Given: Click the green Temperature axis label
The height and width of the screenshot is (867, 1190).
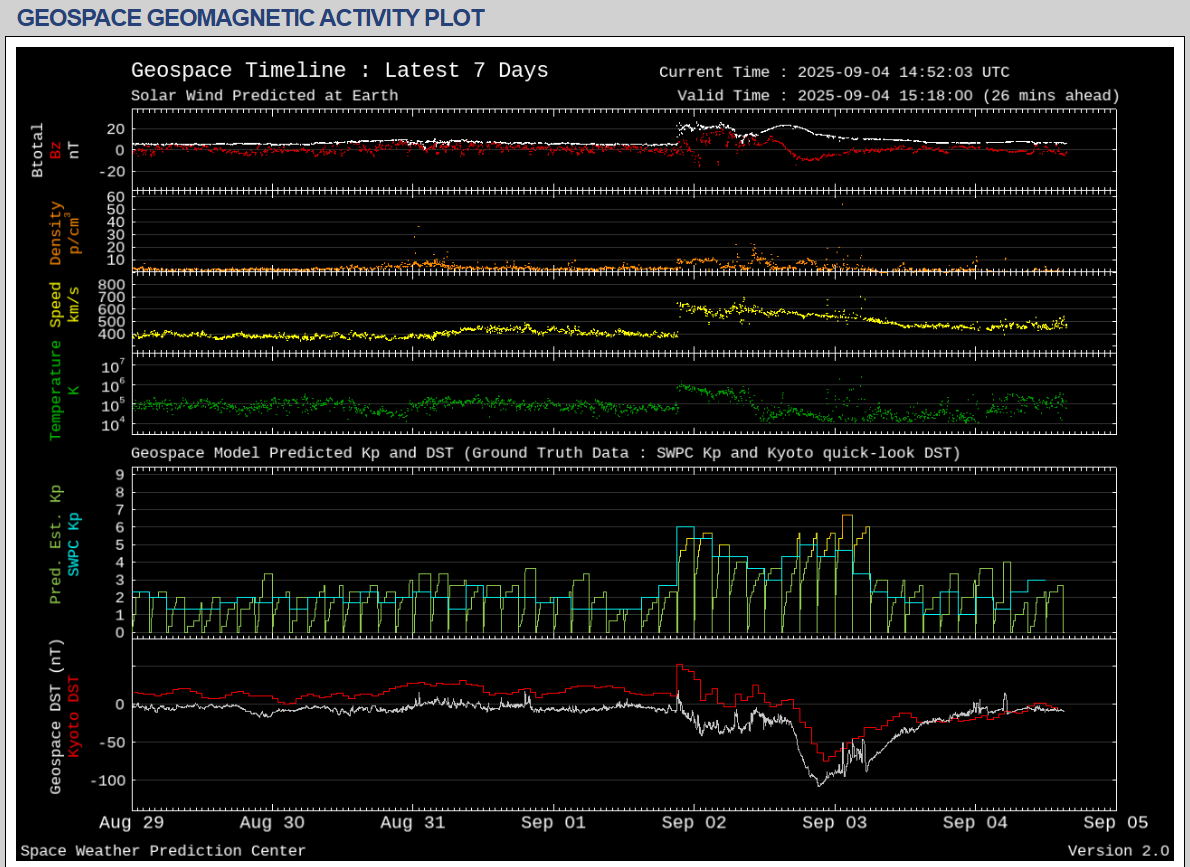Looking at the screenshot, I should coord(56,390).
